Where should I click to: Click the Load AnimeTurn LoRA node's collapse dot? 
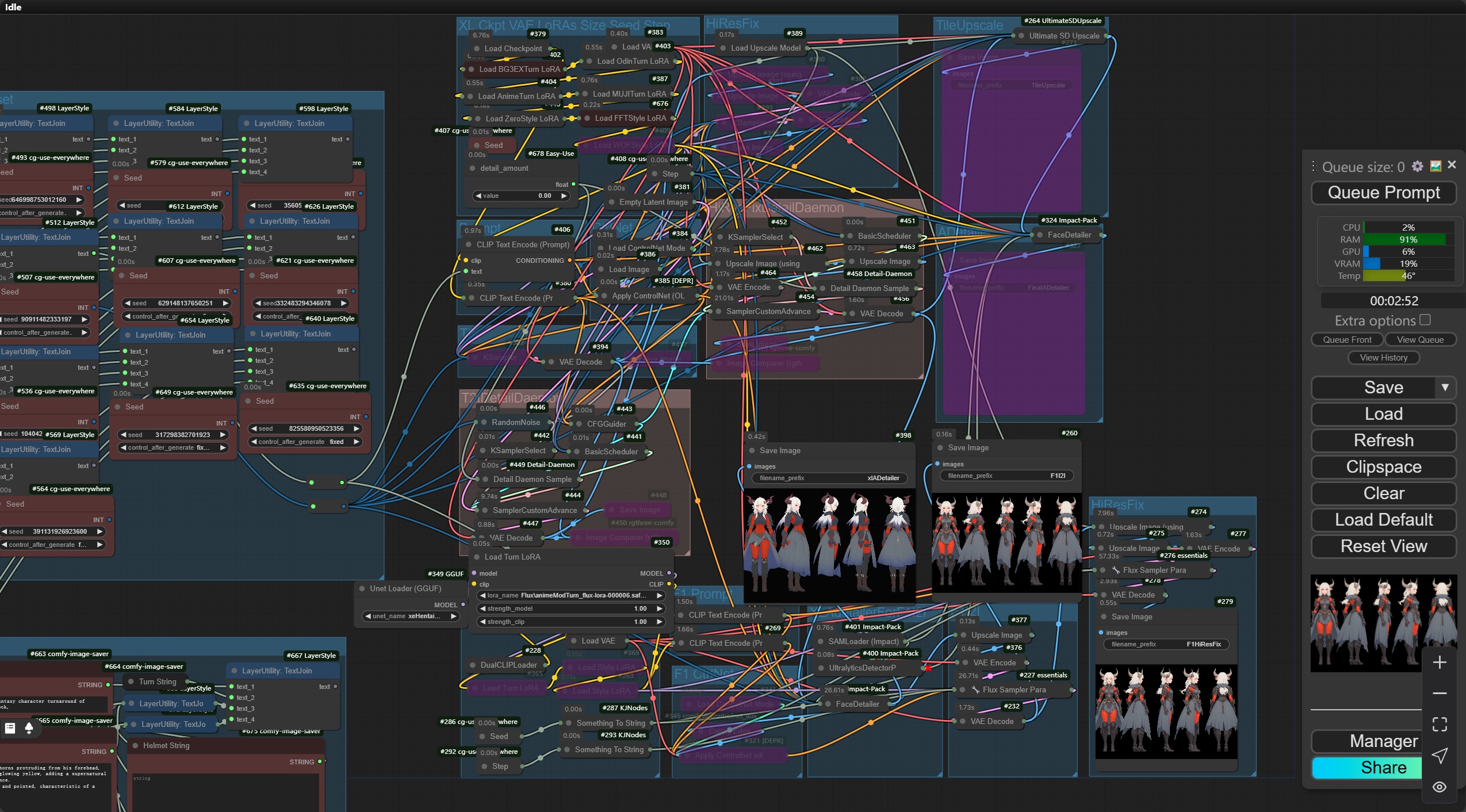(x=470, y=97)
